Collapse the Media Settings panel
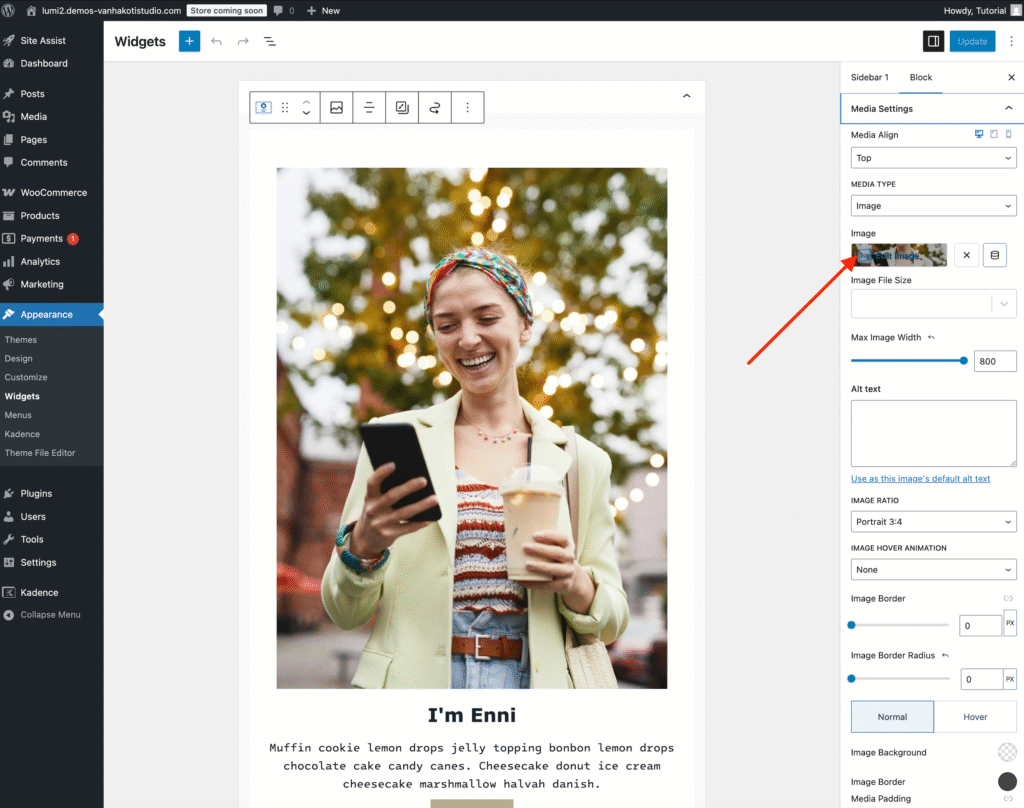The height and width of the screenshot is (808, 1024). 1008,108
